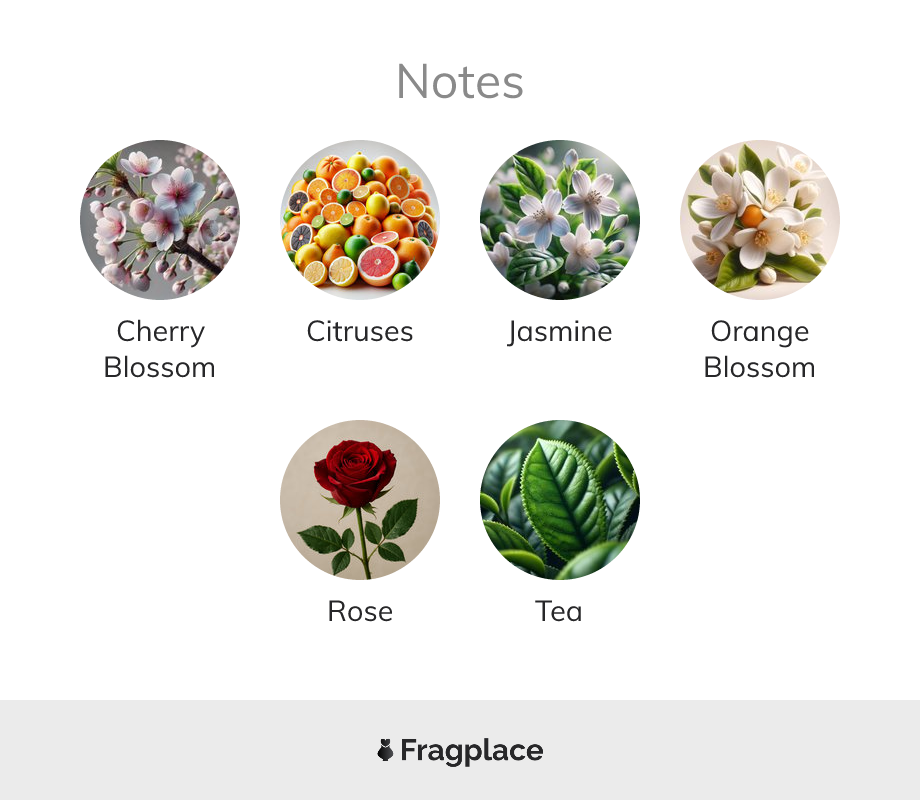
Task: Click the red rose bloom petals
Action: (x=356, y=472)
